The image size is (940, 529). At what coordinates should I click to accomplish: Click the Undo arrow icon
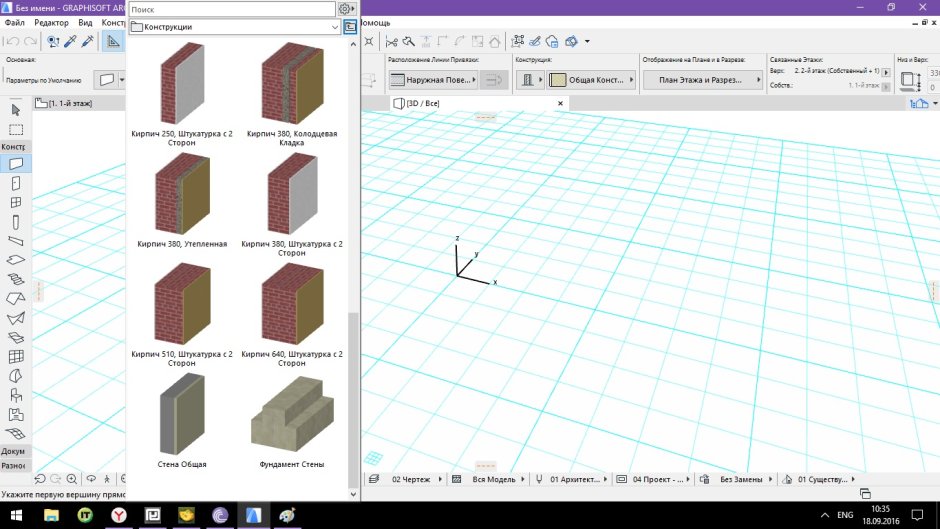point(13,41)
